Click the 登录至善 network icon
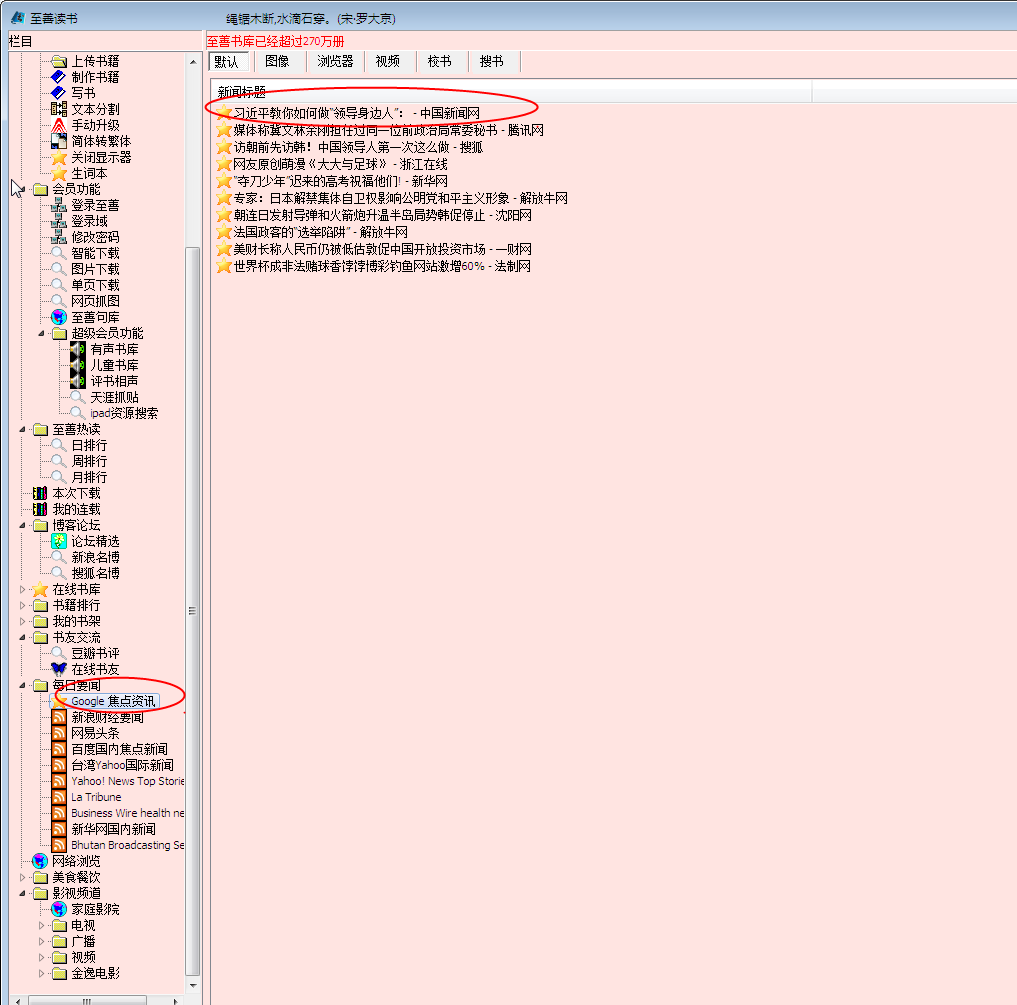 pyautogui.click(x=59, y=206)
